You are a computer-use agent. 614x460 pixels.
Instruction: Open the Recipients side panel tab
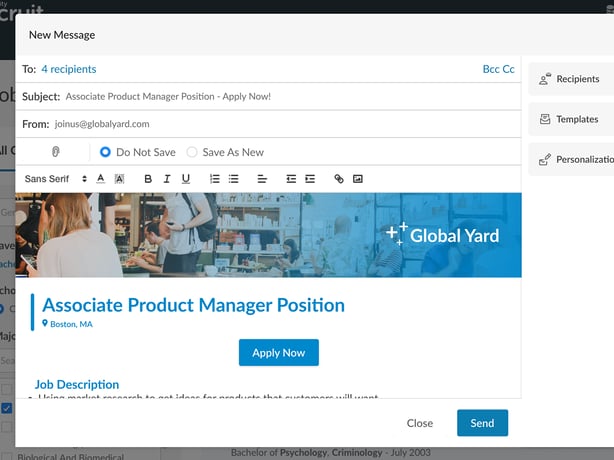coord(571,79)
